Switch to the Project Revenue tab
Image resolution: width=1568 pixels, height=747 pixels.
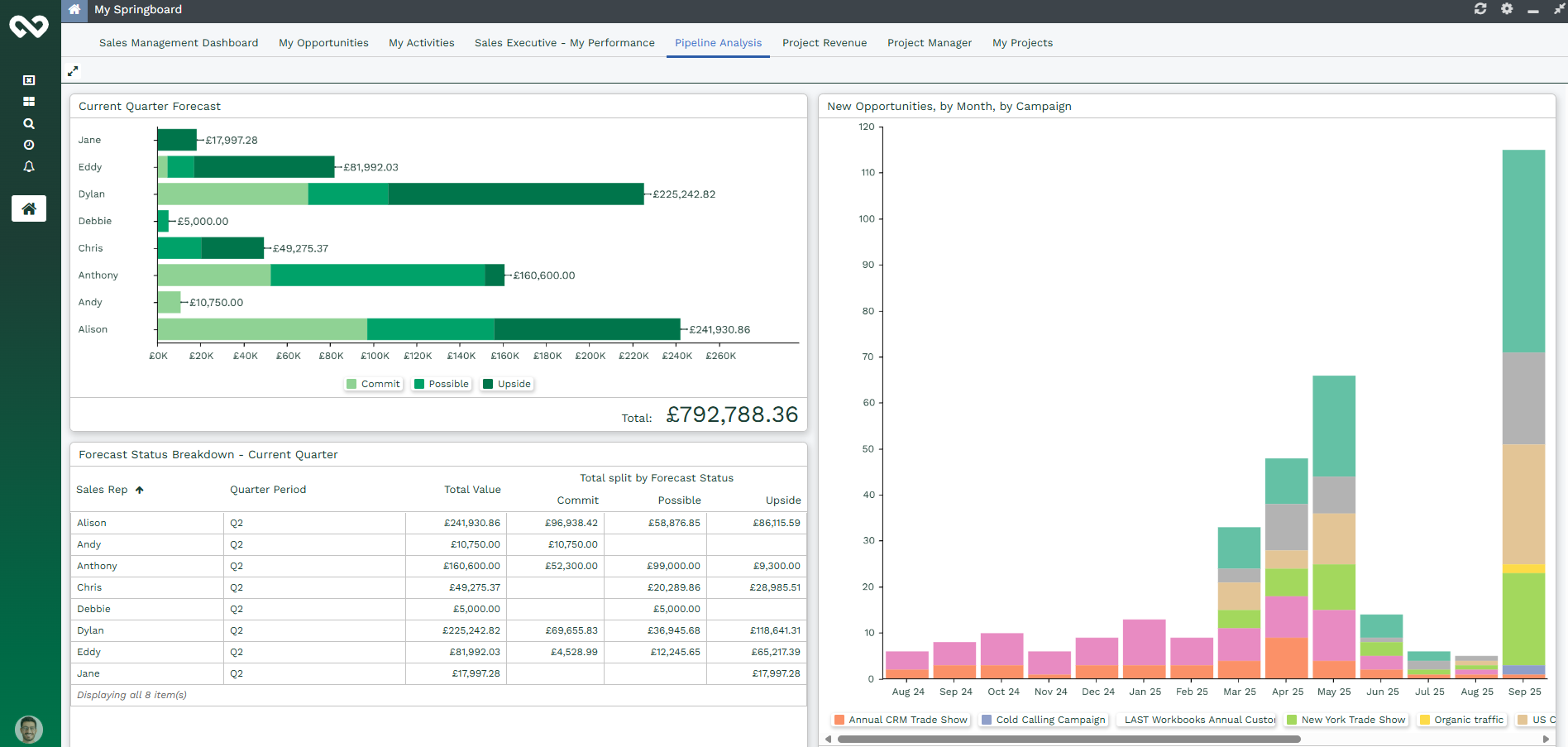click(x=824, y=43)
